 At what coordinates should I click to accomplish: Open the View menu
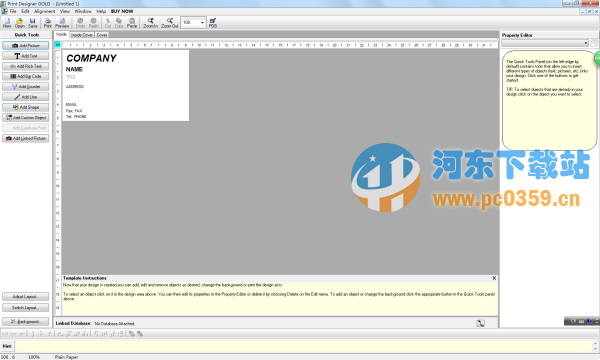(65, 11)
